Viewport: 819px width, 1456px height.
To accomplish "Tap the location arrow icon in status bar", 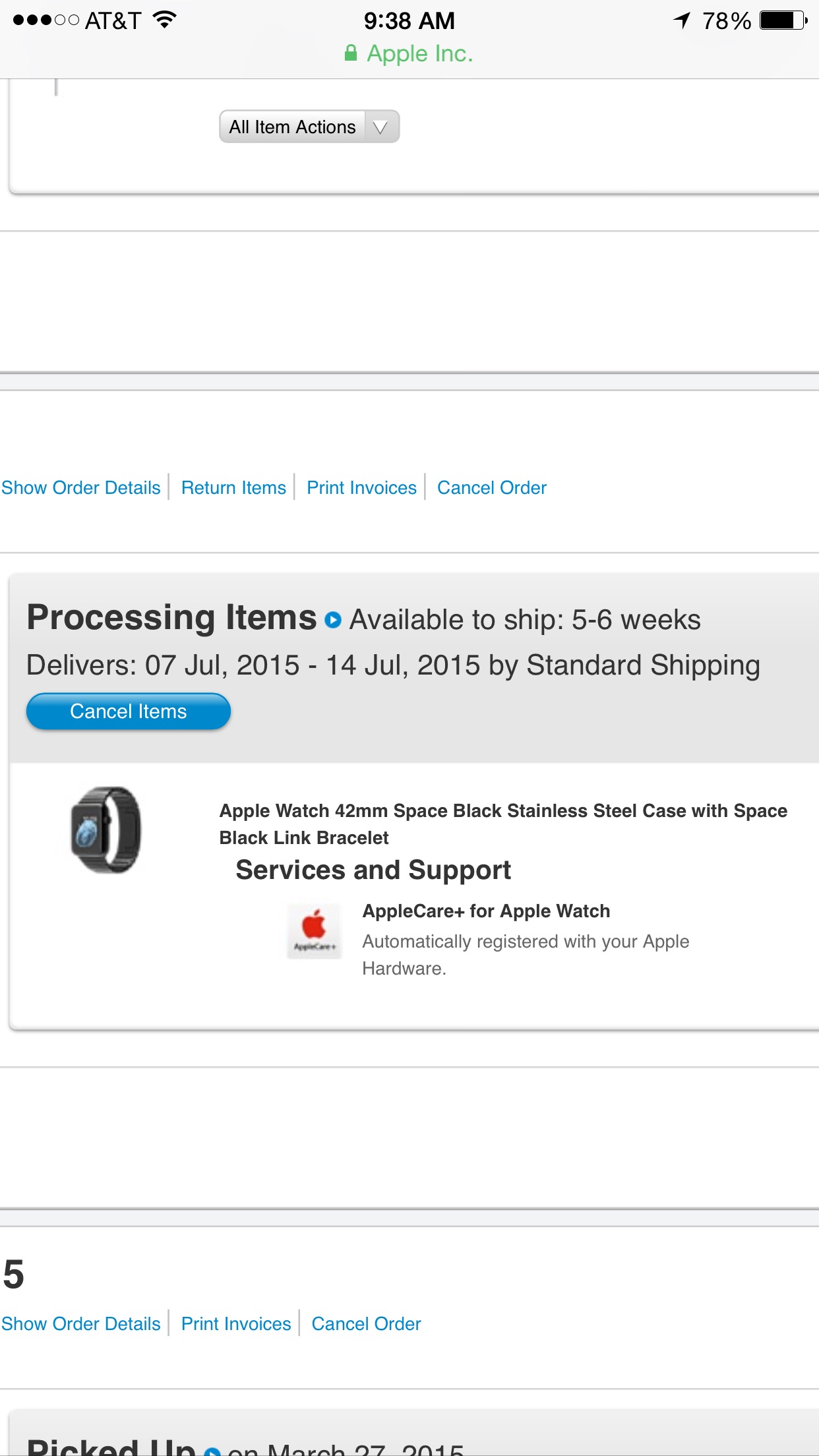I will pyautogui.click(x=682, y=20).
